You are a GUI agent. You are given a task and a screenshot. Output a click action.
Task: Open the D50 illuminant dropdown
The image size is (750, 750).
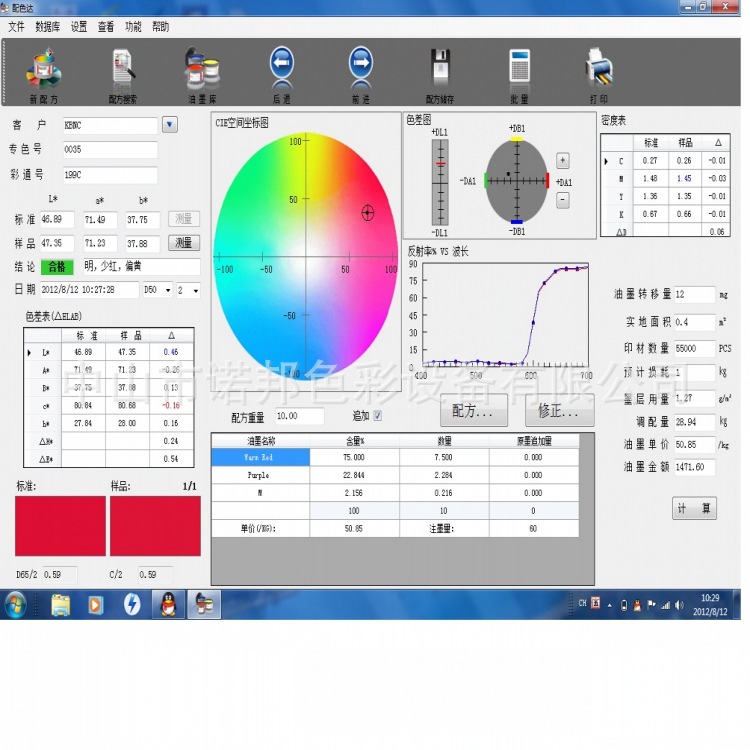(167, 290)
